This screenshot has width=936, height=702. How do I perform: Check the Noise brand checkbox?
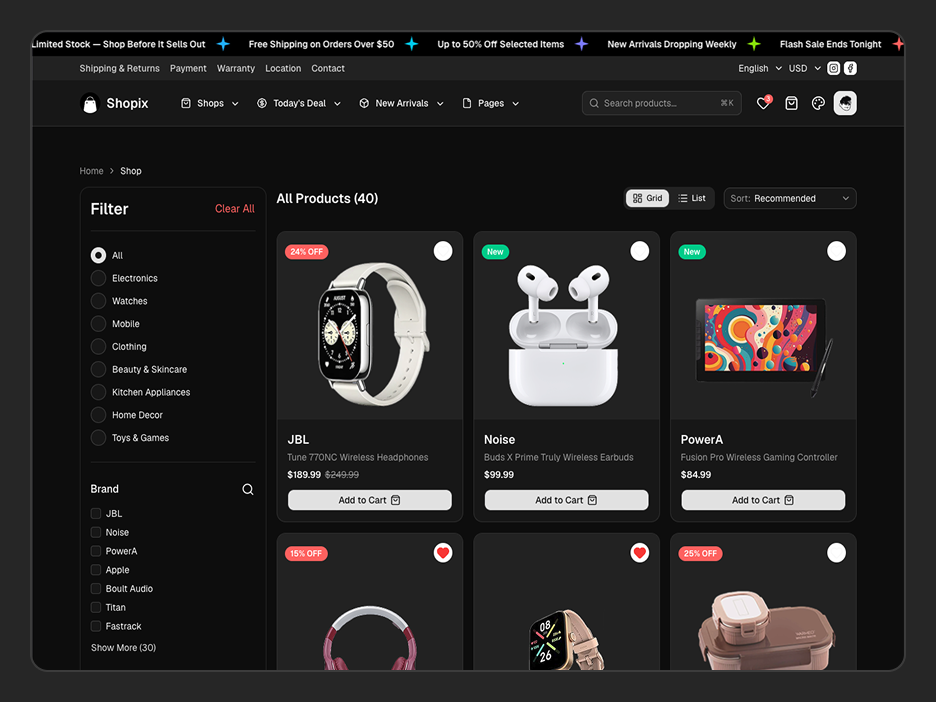click(96, 532)
